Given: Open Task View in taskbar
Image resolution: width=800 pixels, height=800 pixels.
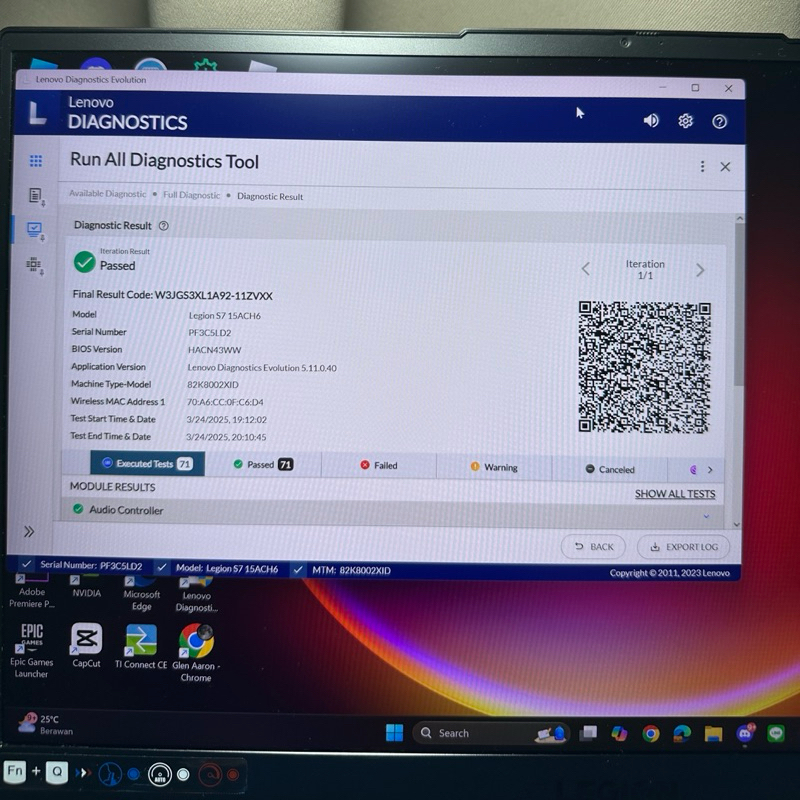Looking at the screenshot, I should [588, 733].
